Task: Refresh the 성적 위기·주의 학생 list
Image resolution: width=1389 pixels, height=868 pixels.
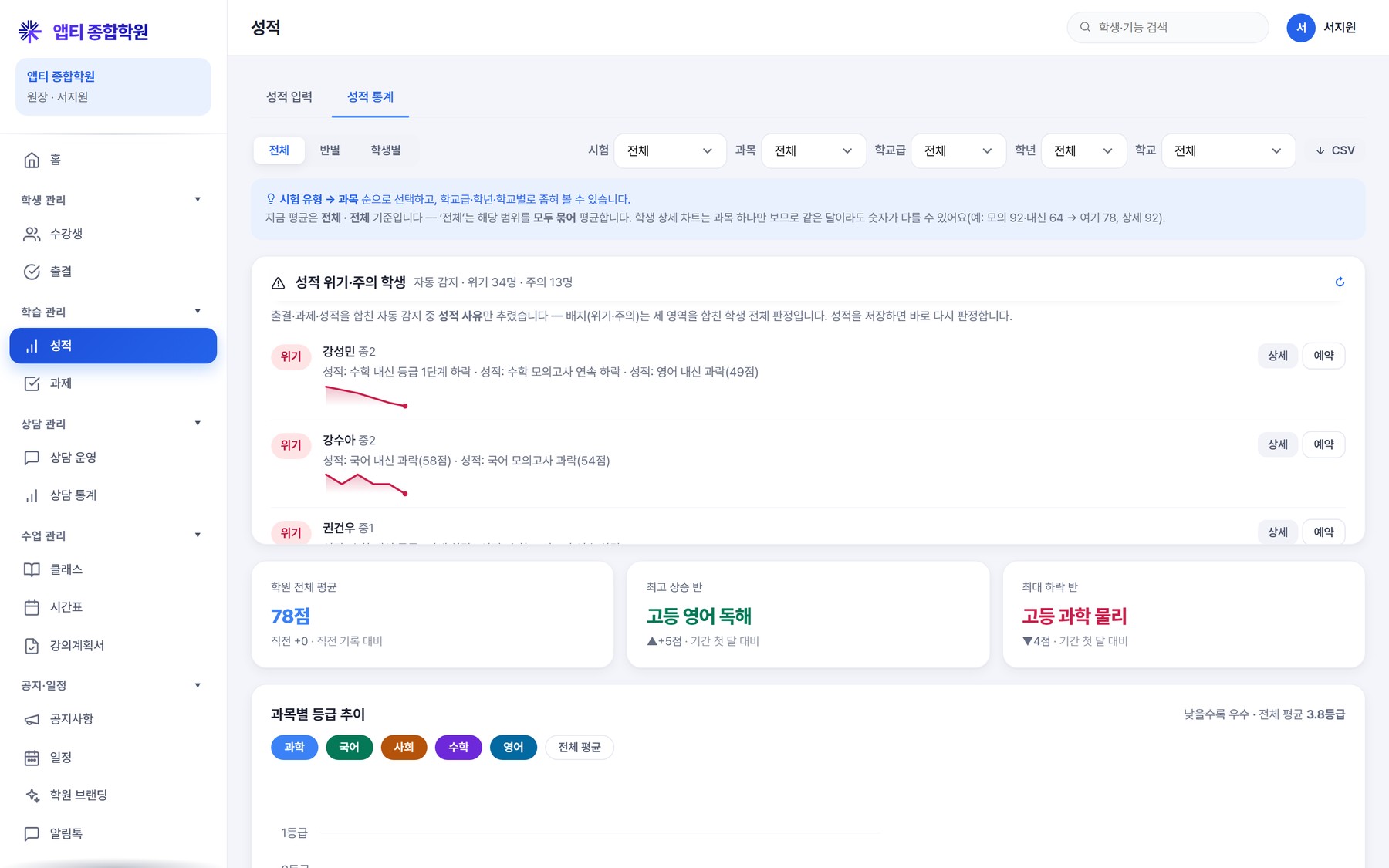Action: (1340, 282)
